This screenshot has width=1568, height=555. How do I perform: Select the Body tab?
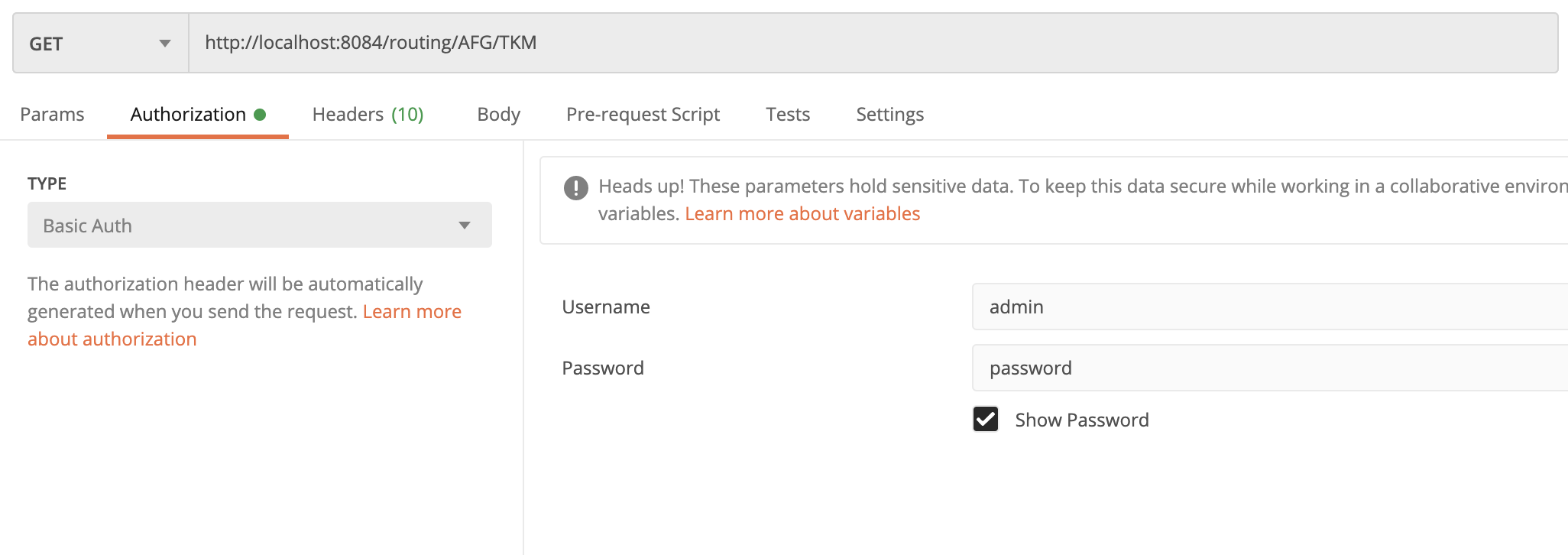(x=498, y=115)
